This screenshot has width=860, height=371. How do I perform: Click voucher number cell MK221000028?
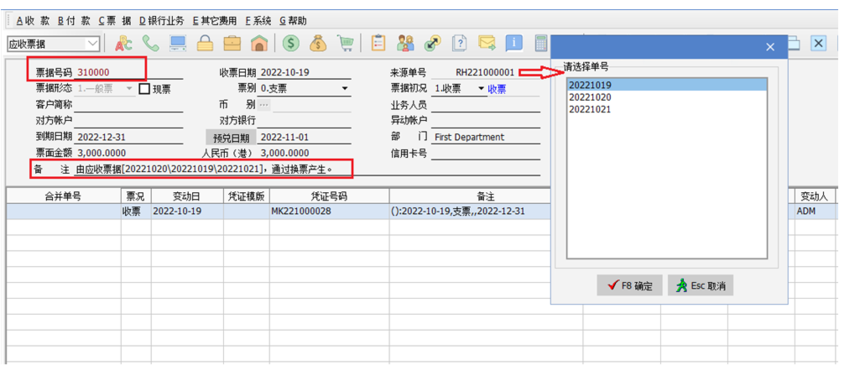click(329, 211)
